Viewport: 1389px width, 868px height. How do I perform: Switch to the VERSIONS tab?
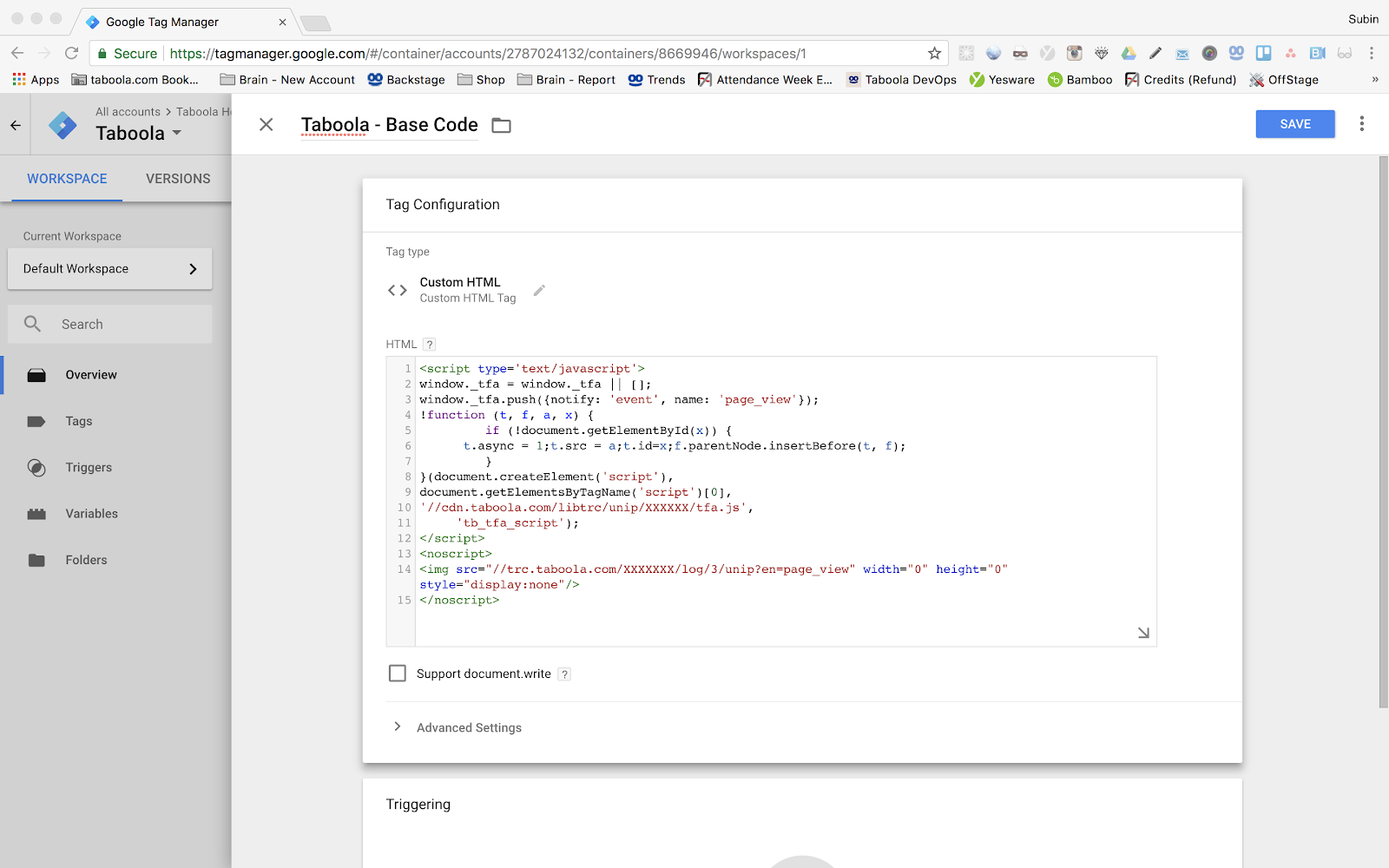point(178,179)
